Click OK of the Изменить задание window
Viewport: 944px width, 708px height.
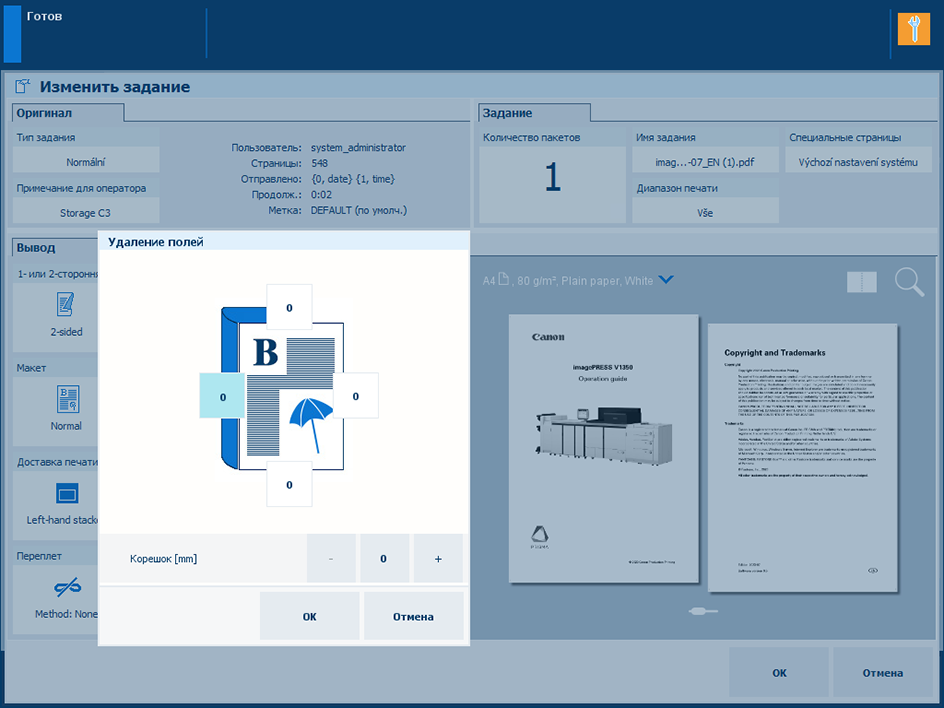tap(779, 672)
